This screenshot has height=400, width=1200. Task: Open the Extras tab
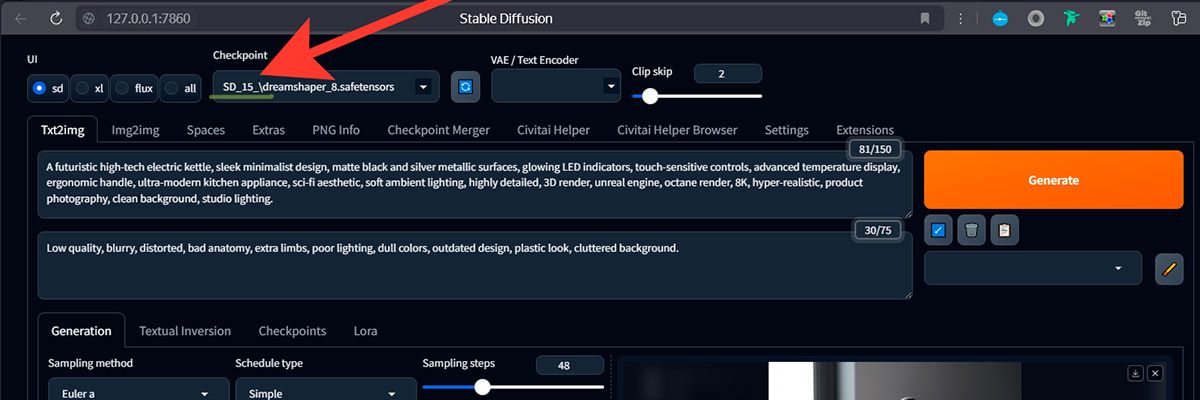(268, 130)
